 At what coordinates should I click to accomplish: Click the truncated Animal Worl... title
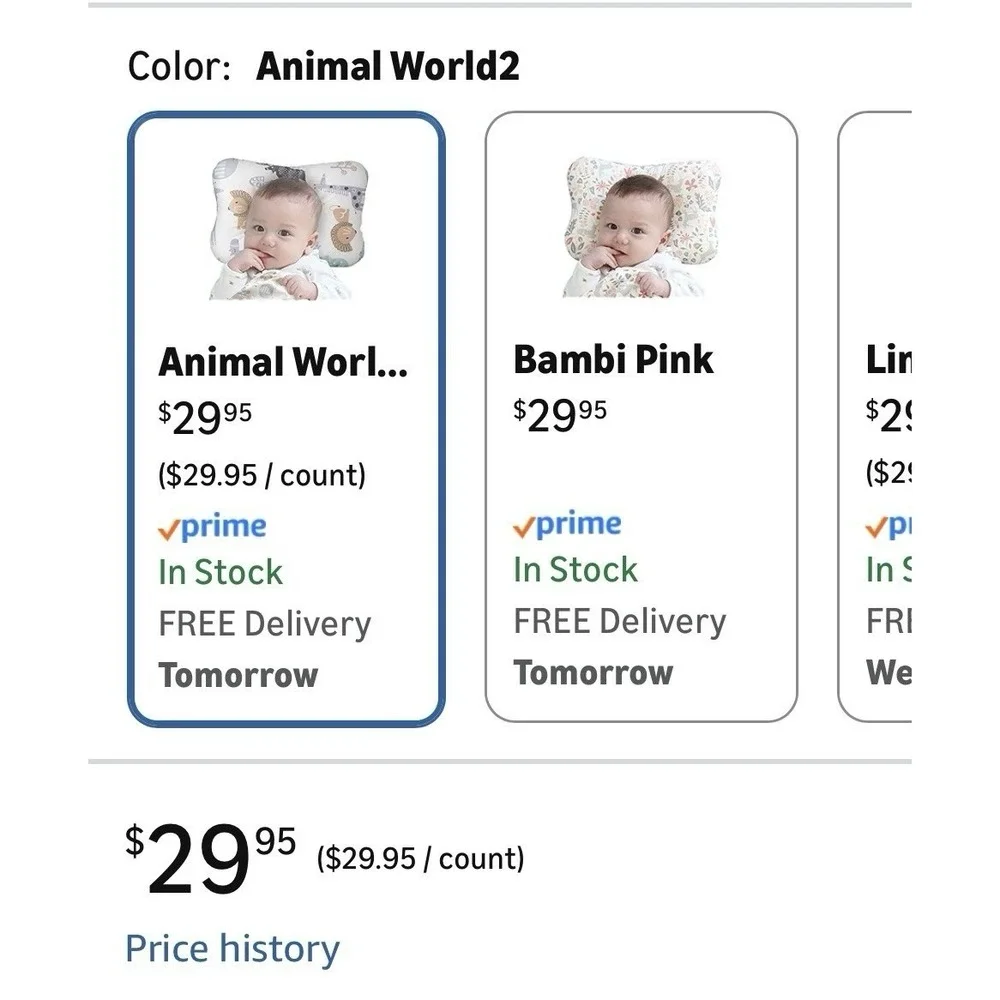(x=283, y=362)
